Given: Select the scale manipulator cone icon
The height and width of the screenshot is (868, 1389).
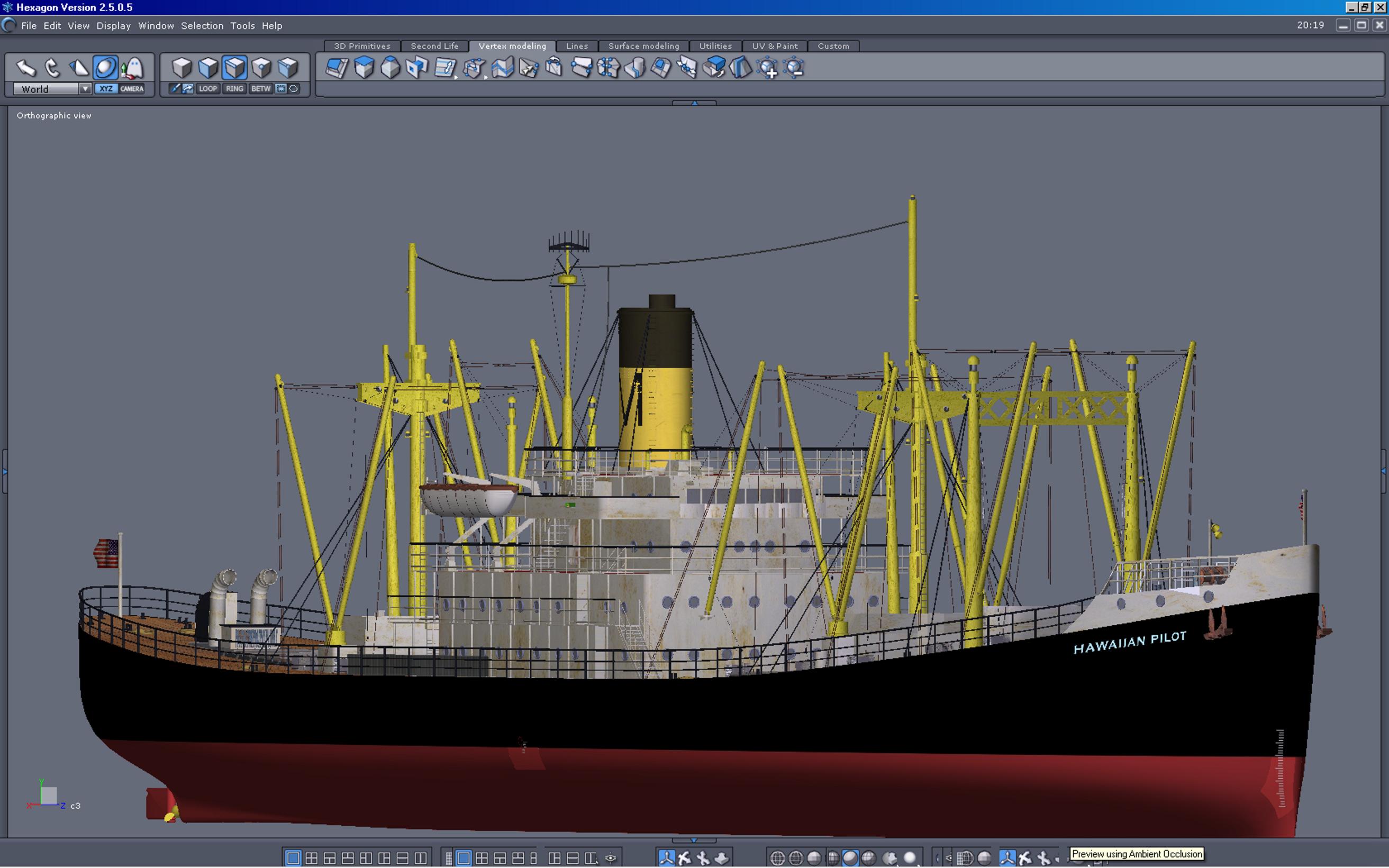Looking at the screenshot, I should [x=79, y=68].
